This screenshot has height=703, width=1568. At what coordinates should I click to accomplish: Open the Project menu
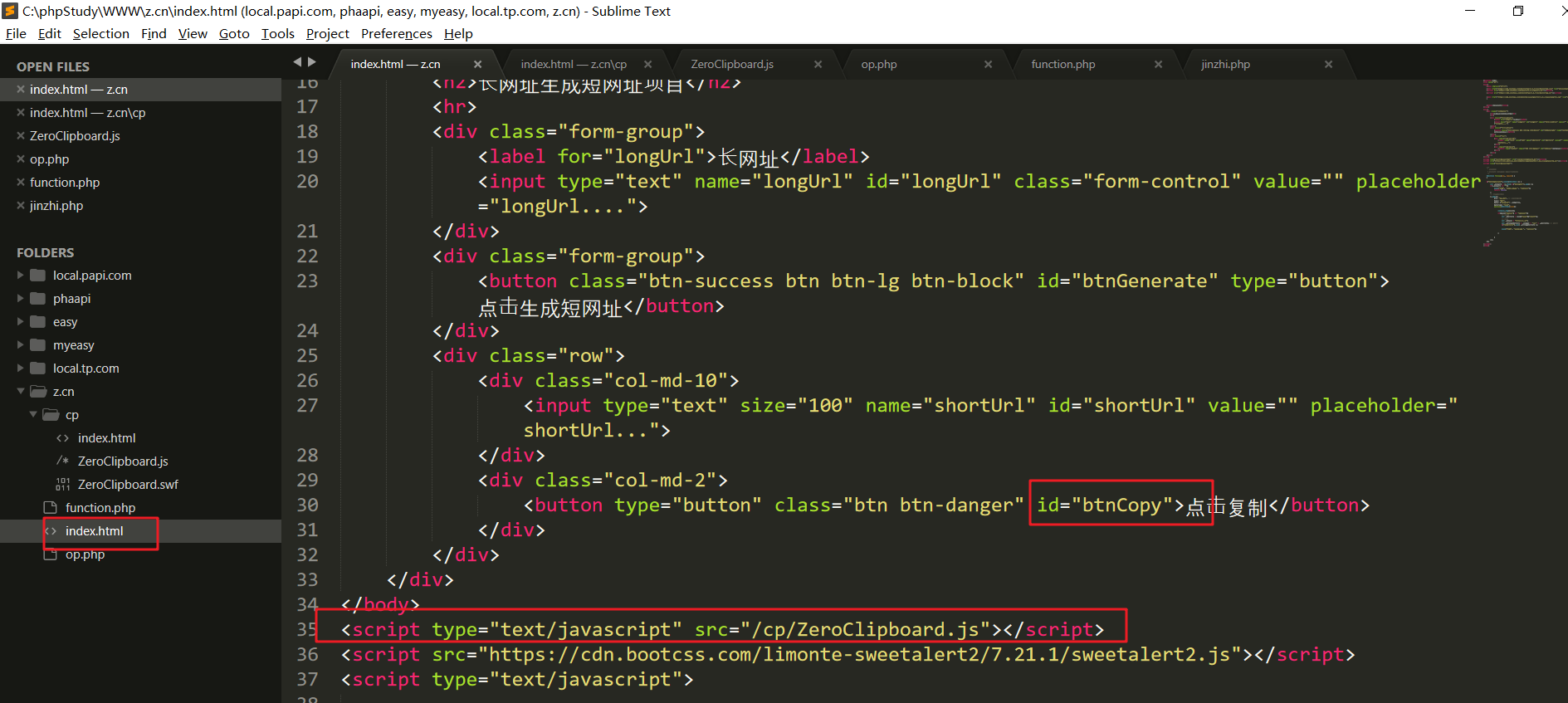(328, 33)
